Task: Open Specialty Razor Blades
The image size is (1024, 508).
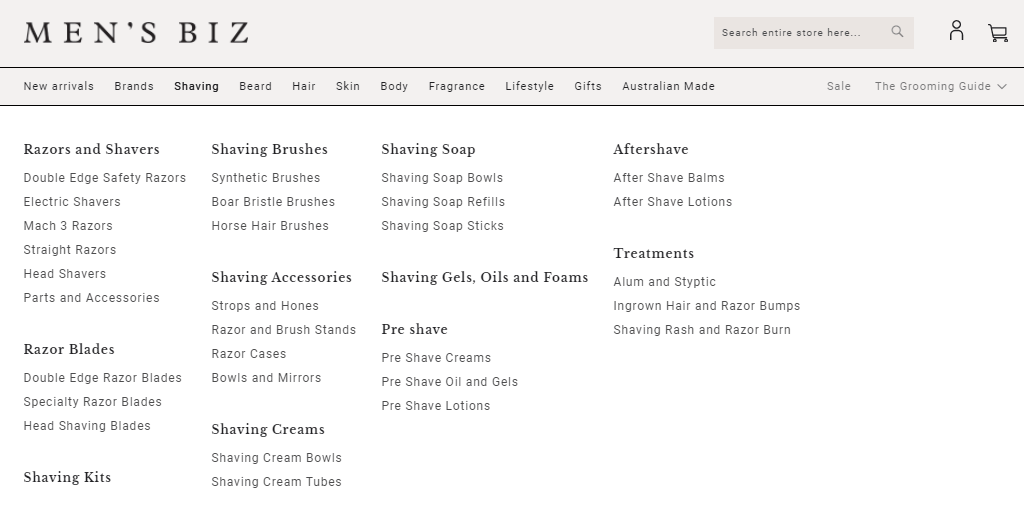Action: [x=93, y=402]
